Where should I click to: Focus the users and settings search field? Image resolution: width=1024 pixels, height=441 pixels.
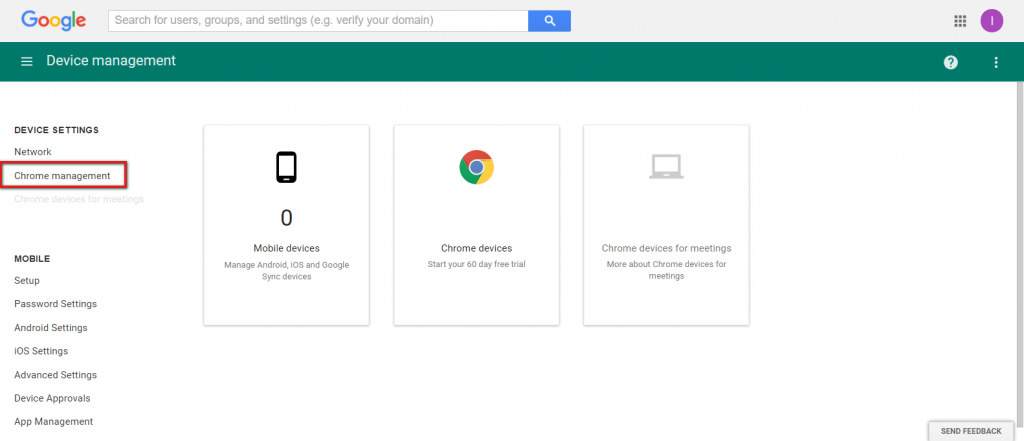(318, 21)
